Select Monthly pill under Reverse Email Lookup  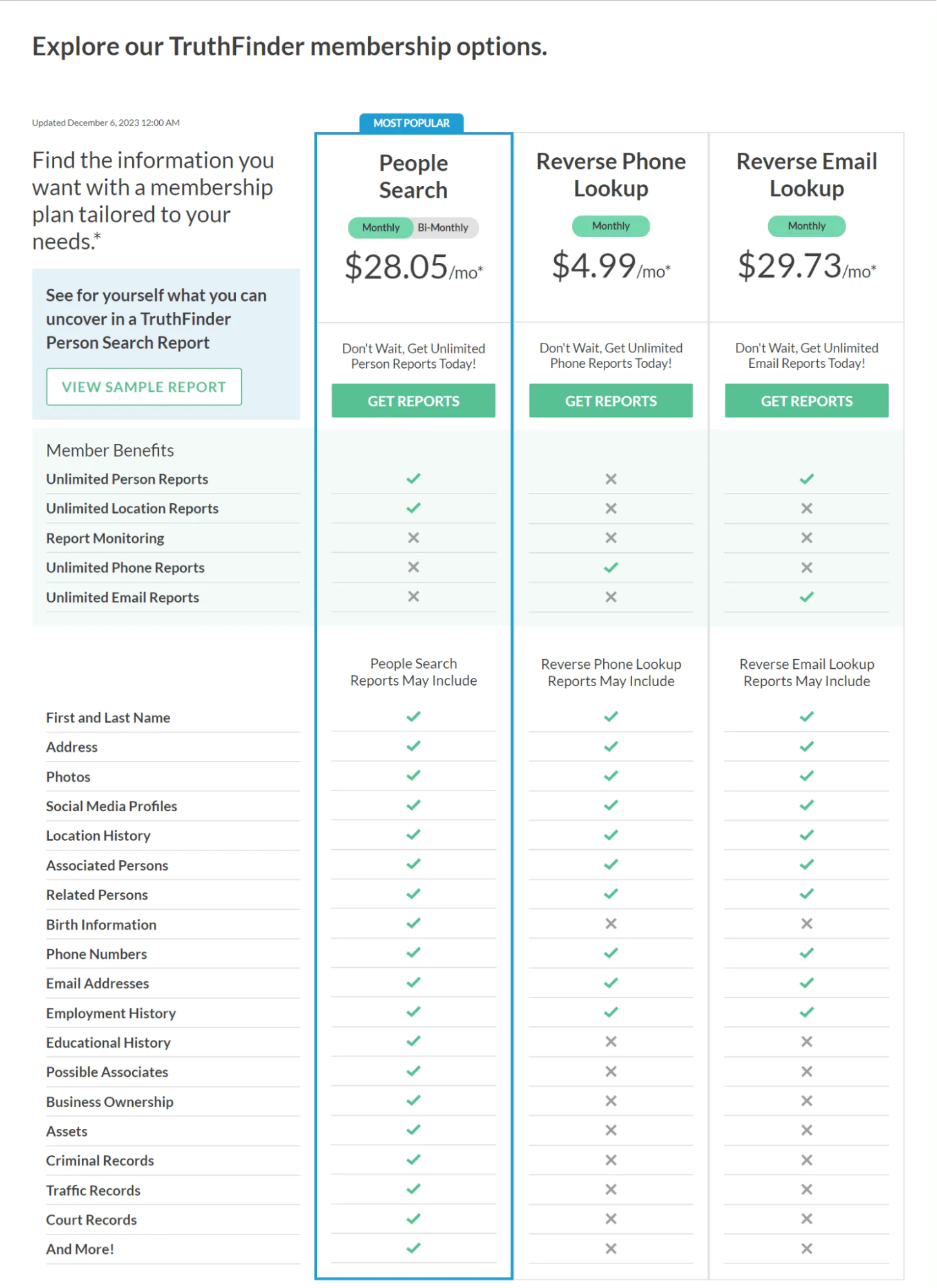[x=806, y=226]
